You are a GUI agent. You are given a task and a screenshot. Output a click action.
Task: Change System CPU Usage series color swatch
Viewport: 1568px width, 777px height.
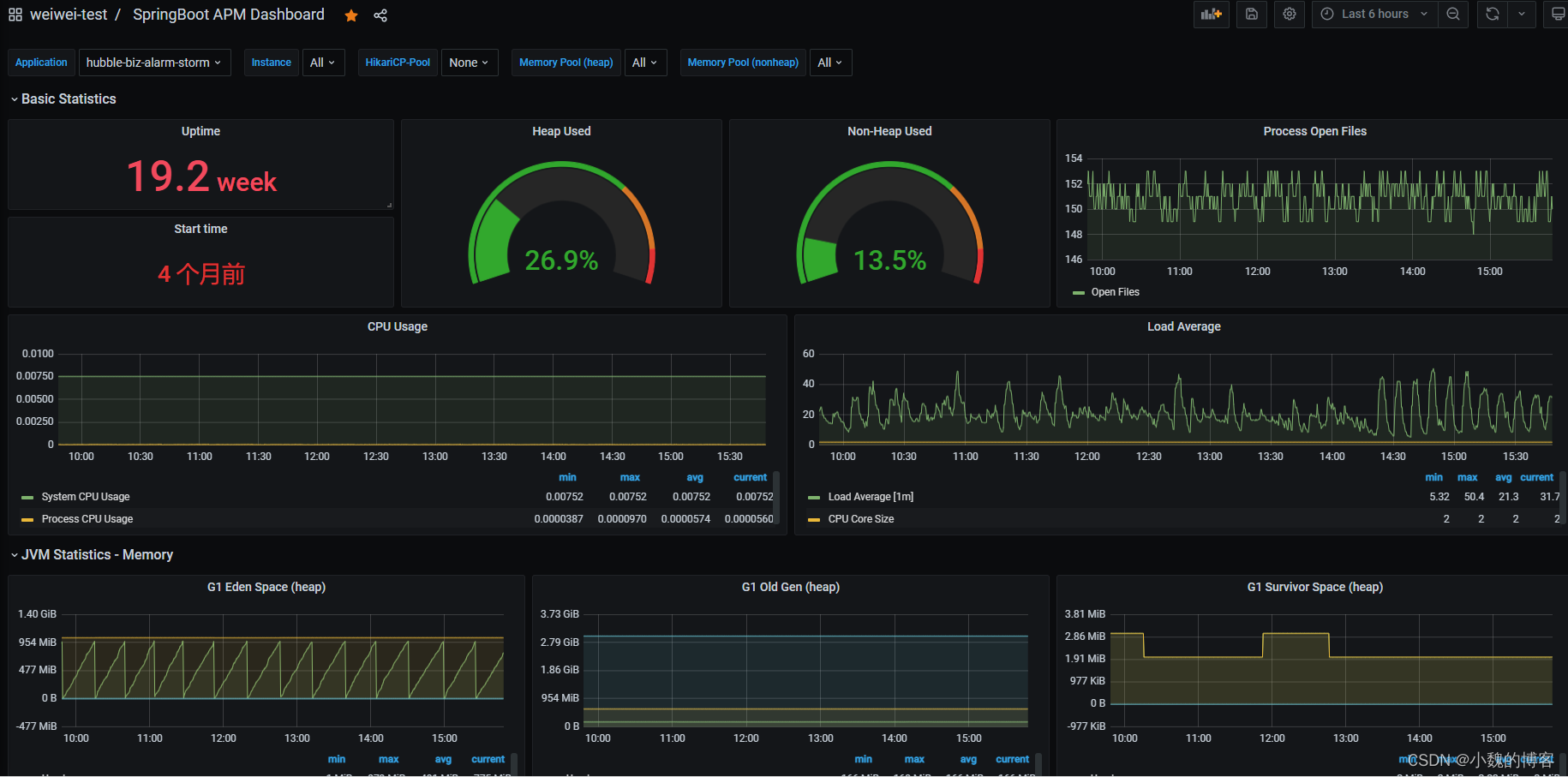27,498
